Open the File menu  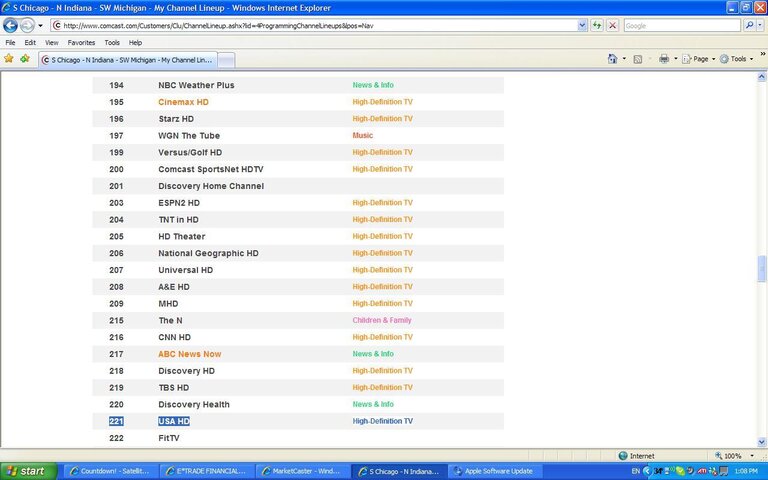point(10,43)
